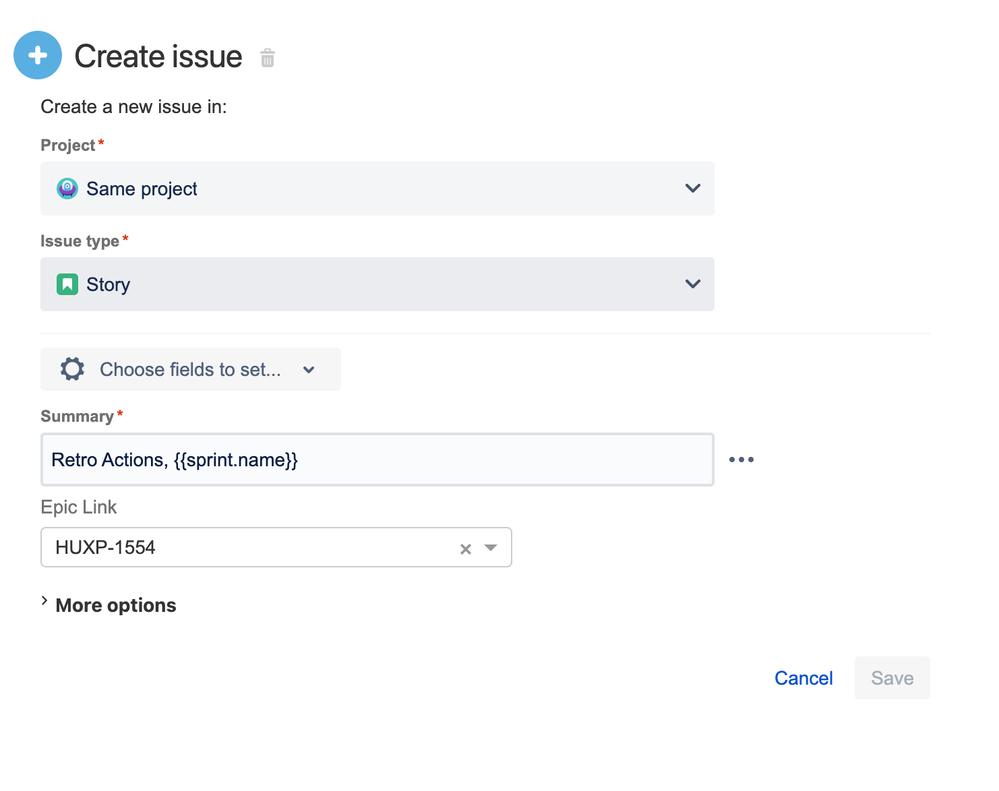
Task: Click the Choose fields to set label
Action: (x=190, y=370)
